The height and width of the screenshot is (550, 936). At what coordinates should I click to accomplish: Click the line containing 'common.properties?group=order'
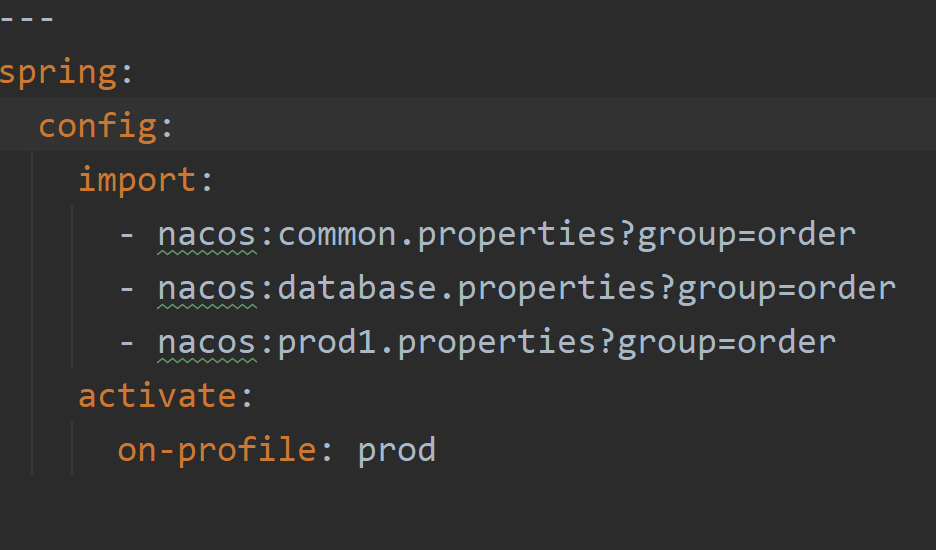point(488,235)
